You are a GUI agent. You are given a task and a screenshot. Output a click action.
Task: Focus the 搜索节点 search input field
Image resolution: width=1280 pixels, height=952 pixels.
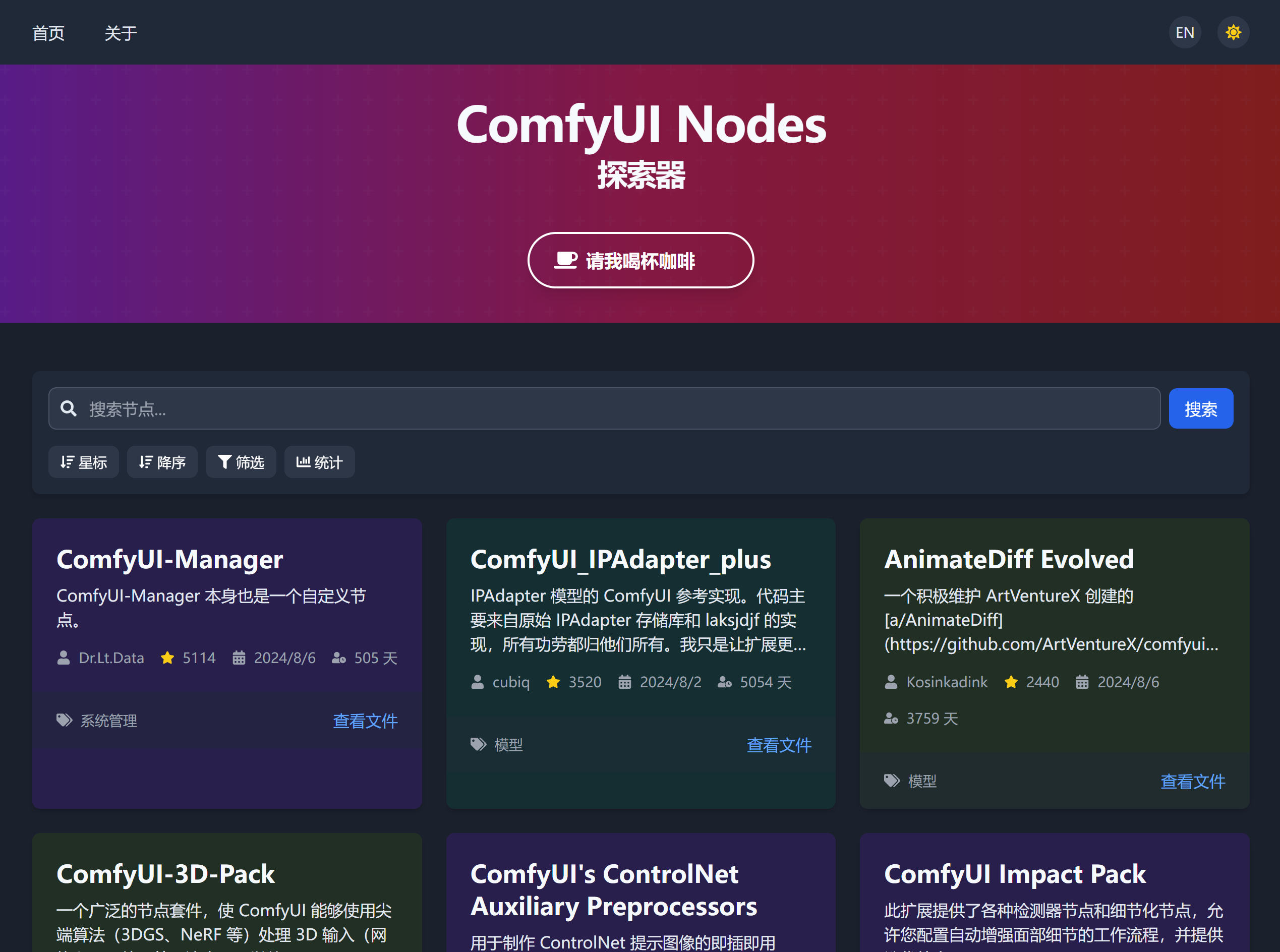tap(604, 408)
